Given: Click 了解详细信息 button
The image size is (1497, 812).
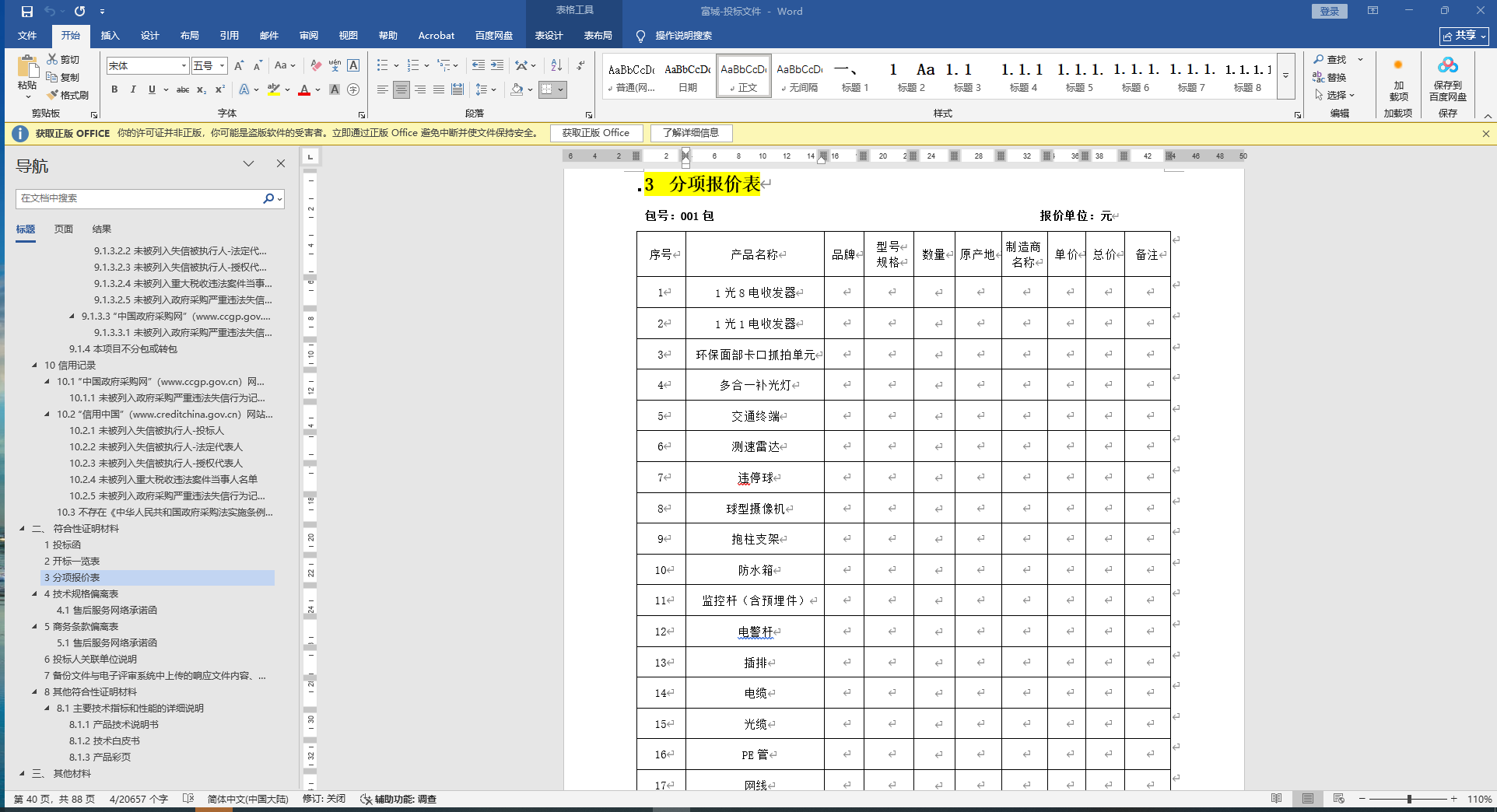Looking at the screenshot, I should 691,133.
